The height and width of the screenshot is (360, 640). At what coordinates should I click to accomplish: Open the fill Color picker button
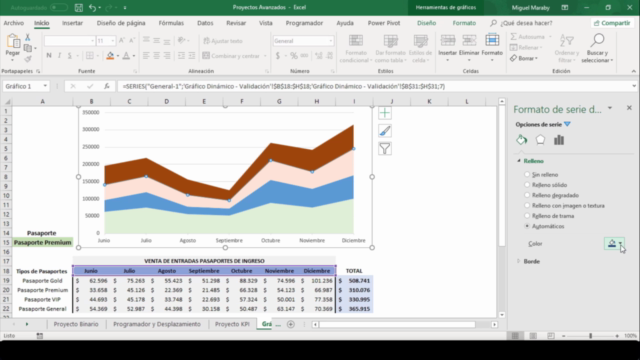(x=614, y=243)
